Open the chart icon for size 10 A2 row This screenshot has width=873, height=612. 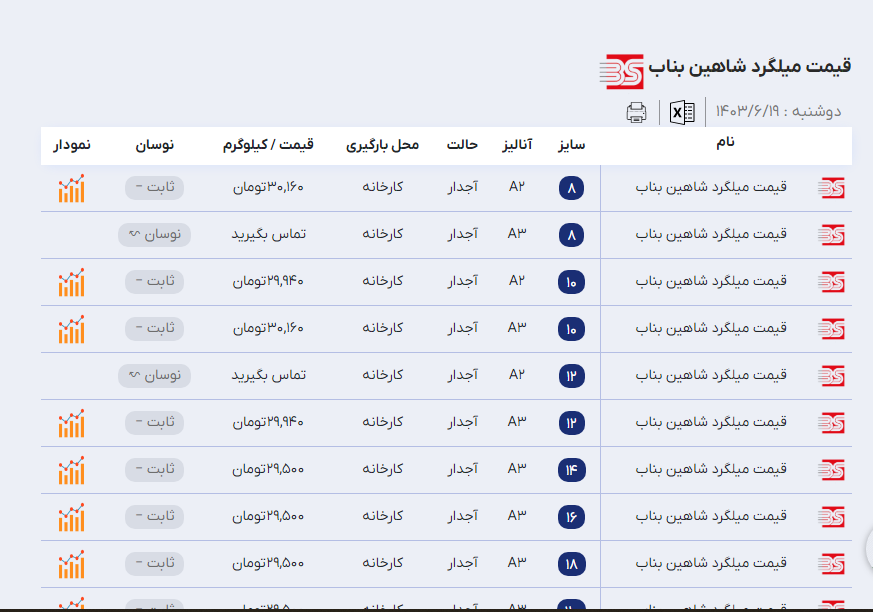[71, 282]
